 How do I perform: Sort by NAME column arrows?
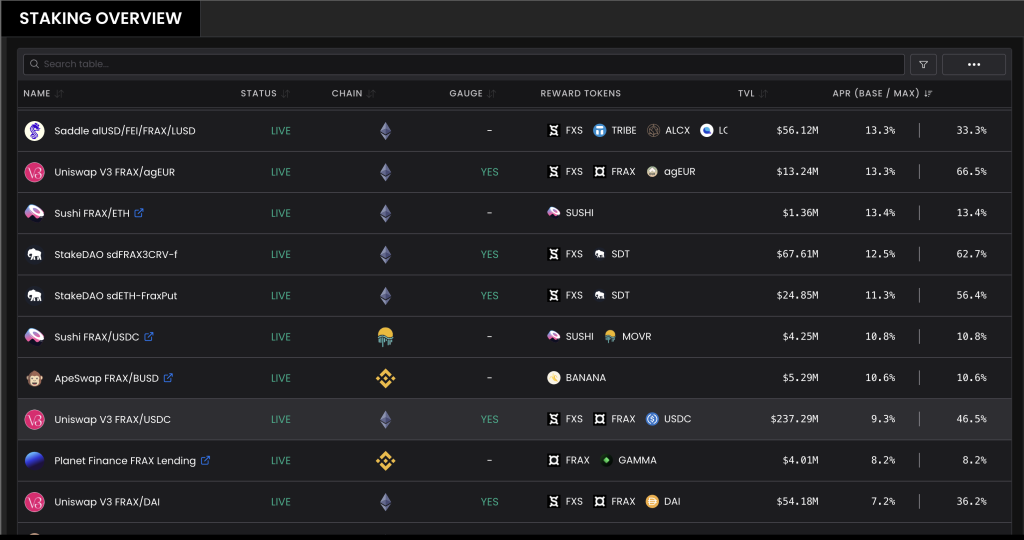pyautogui.click(x=59, y=94)
